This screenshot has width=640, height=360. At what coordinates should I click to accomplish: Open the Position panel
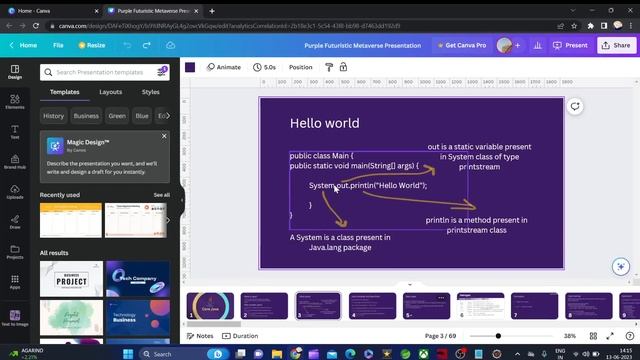coord(300,67)
